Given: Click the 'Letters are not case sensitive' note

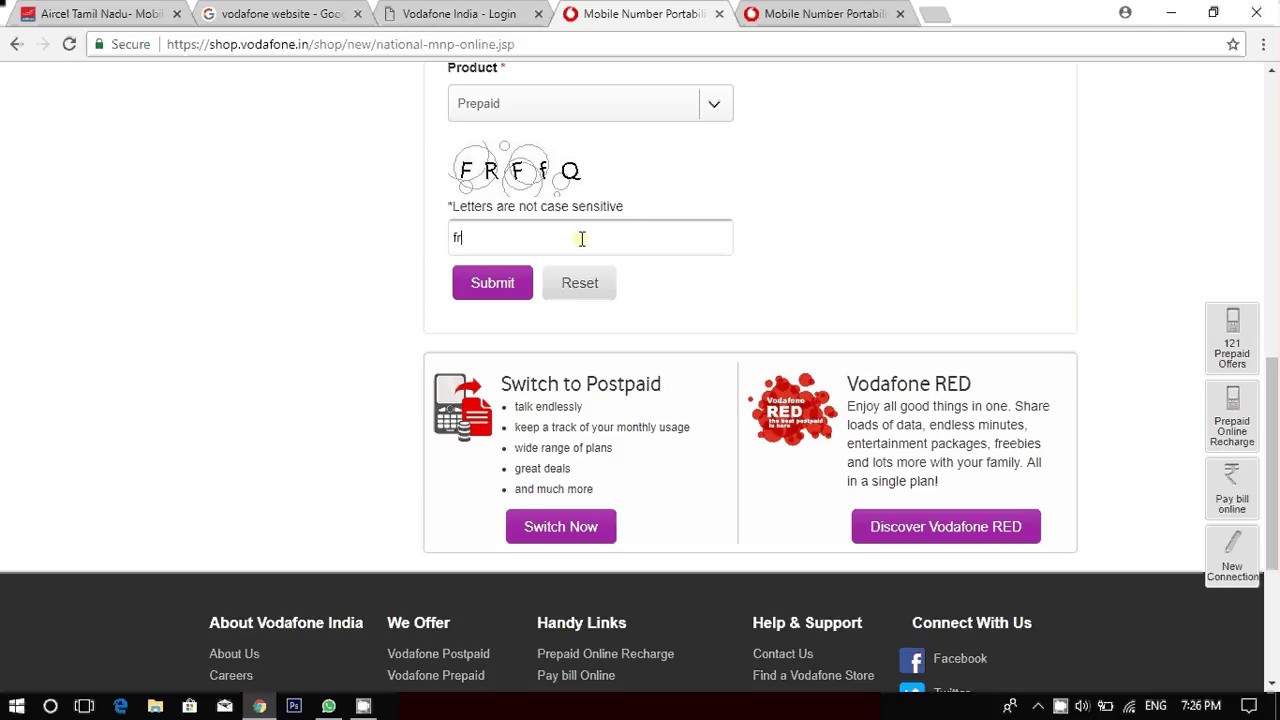Looking at the screenshot, I should 535,207.
